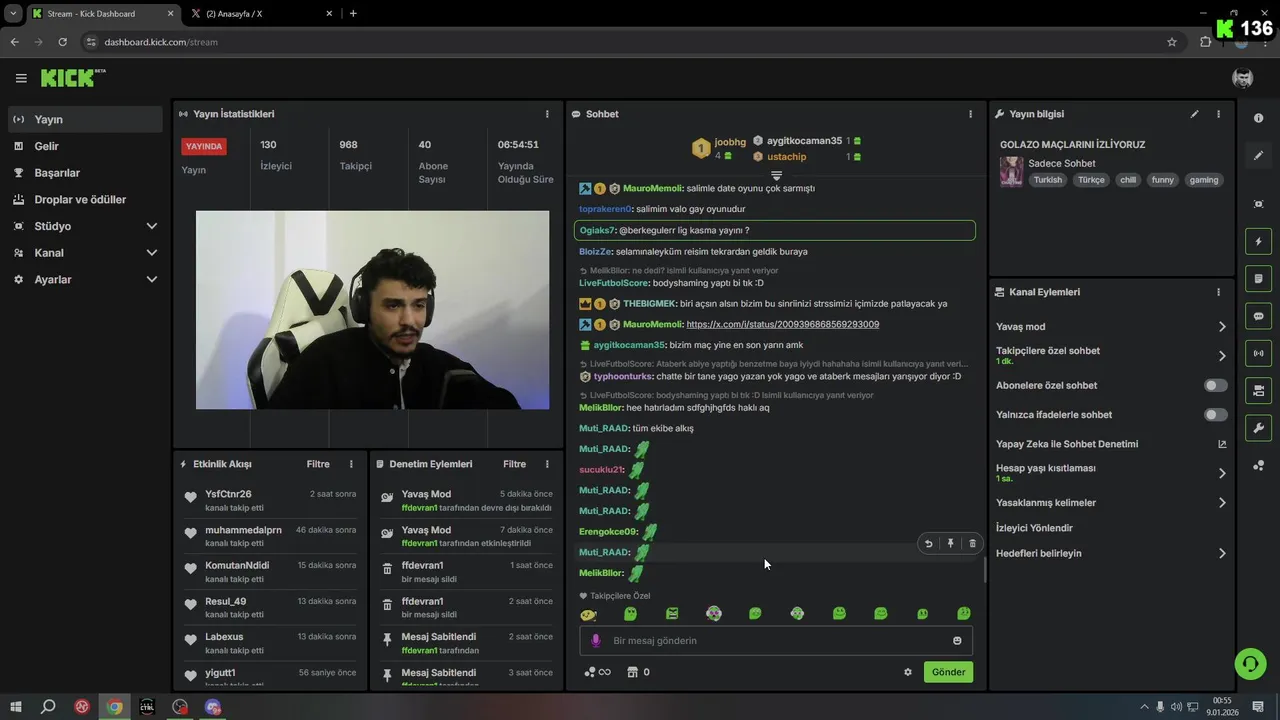Open the Yayın İstatistikleri panel three-dot menu
This screenshot has width=1280, height=720.
tap(547, 114)
